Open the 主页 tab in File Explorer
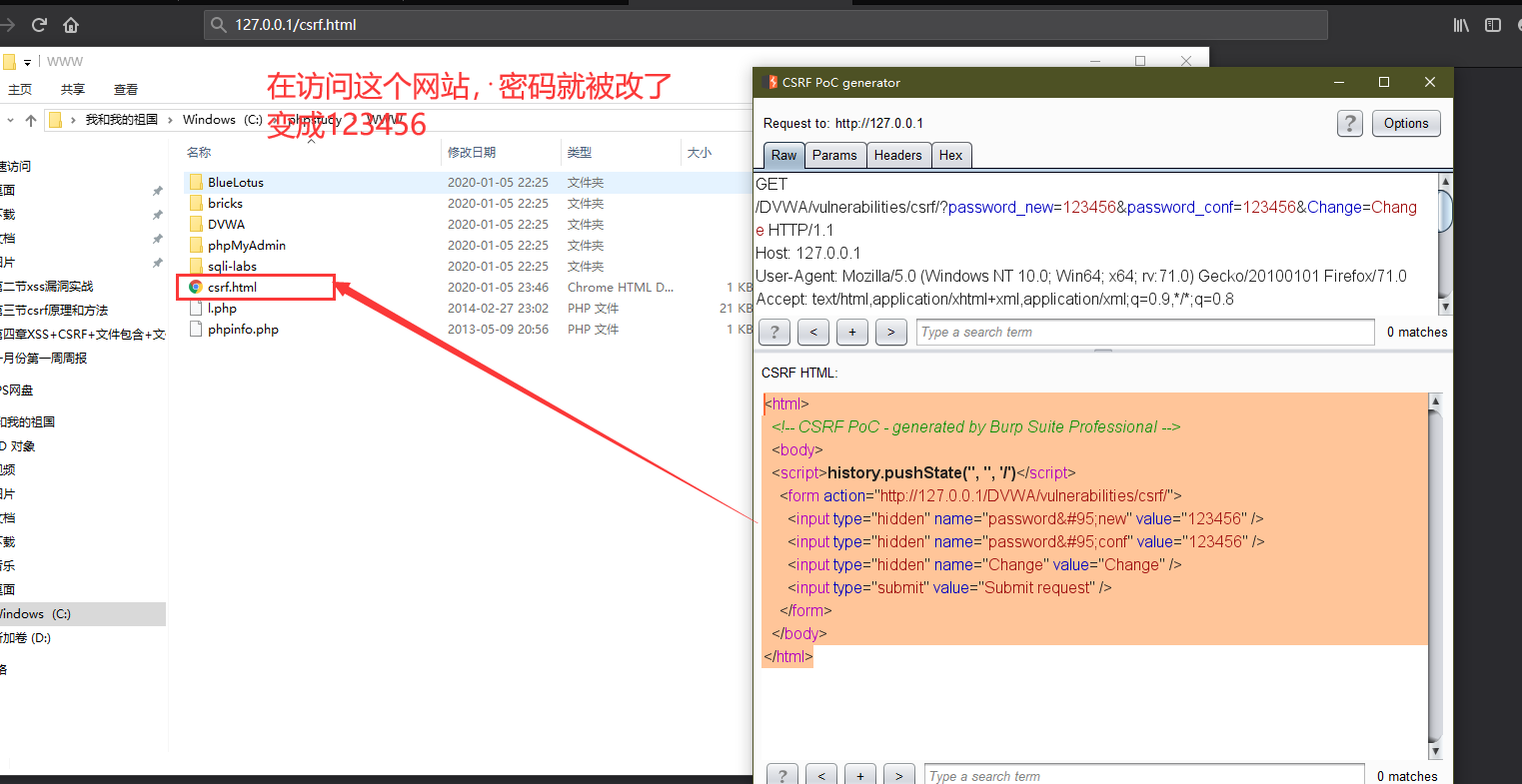The width and height of the screenshot is (1522, 784). click(20, 90)
